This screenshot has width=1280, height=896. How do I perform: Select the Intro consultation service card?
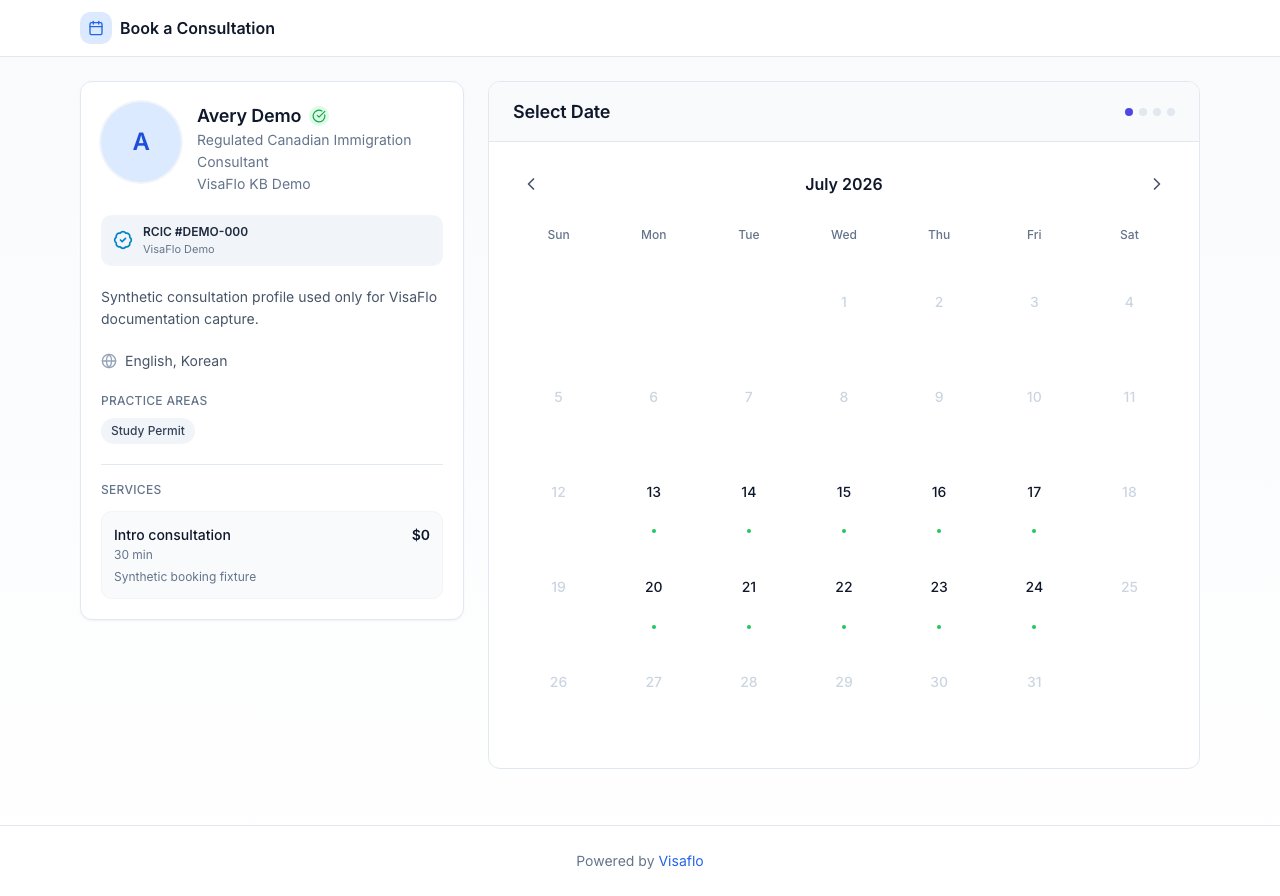[272, 555]
